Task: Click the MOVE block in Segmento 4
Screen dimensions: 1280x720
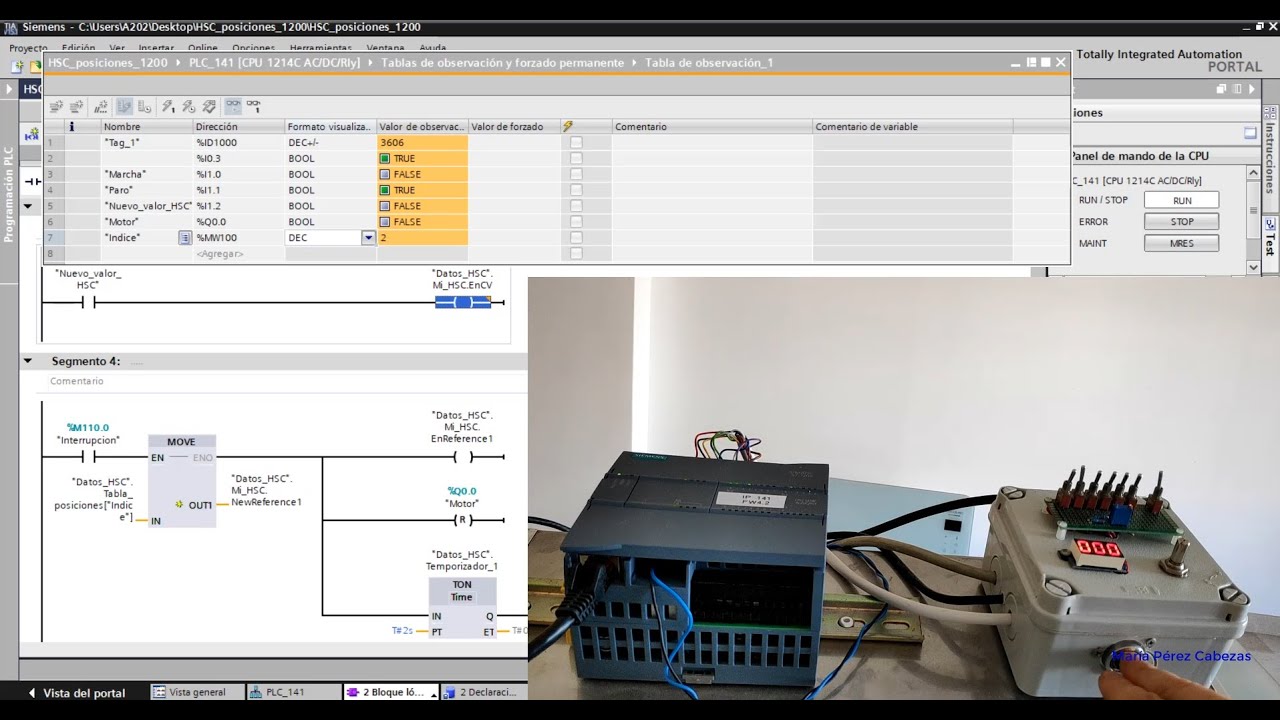Action: point(181,481)
